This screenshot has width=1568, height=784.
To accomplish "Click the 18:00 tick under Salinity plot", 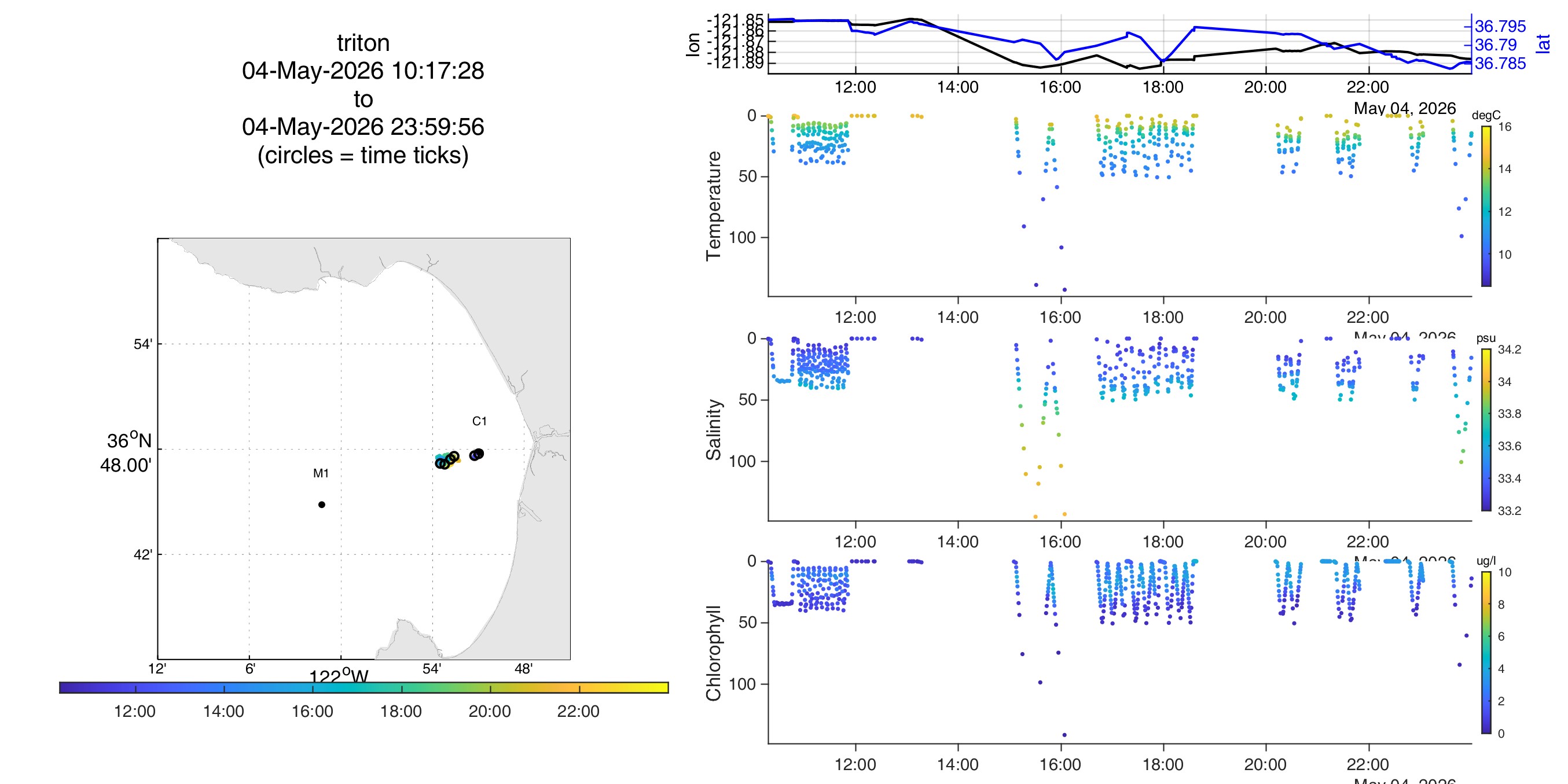I will tap(1163, 542).
